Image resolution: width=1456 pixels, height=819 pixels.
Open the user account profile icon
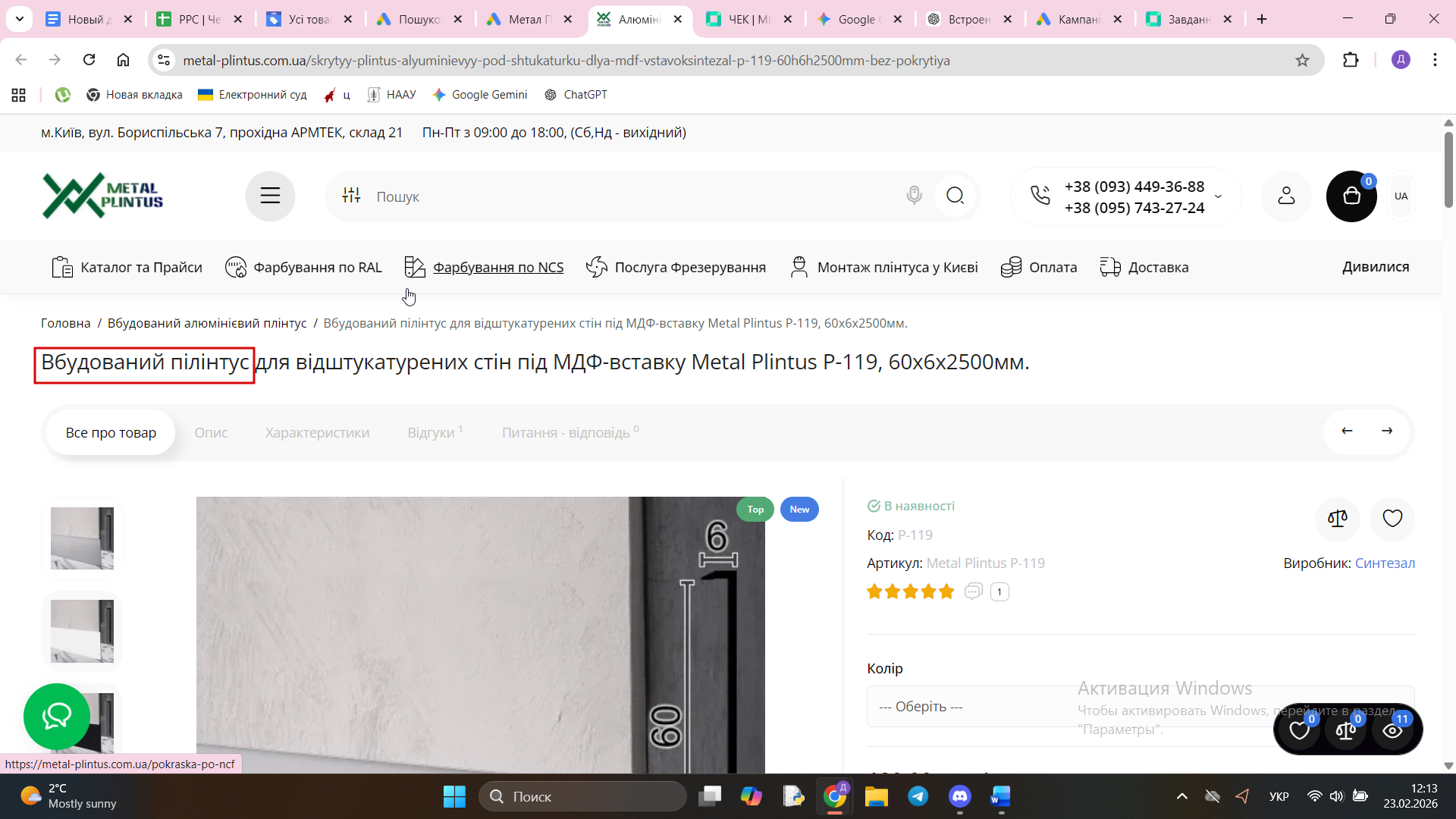tap(1286, 196)
